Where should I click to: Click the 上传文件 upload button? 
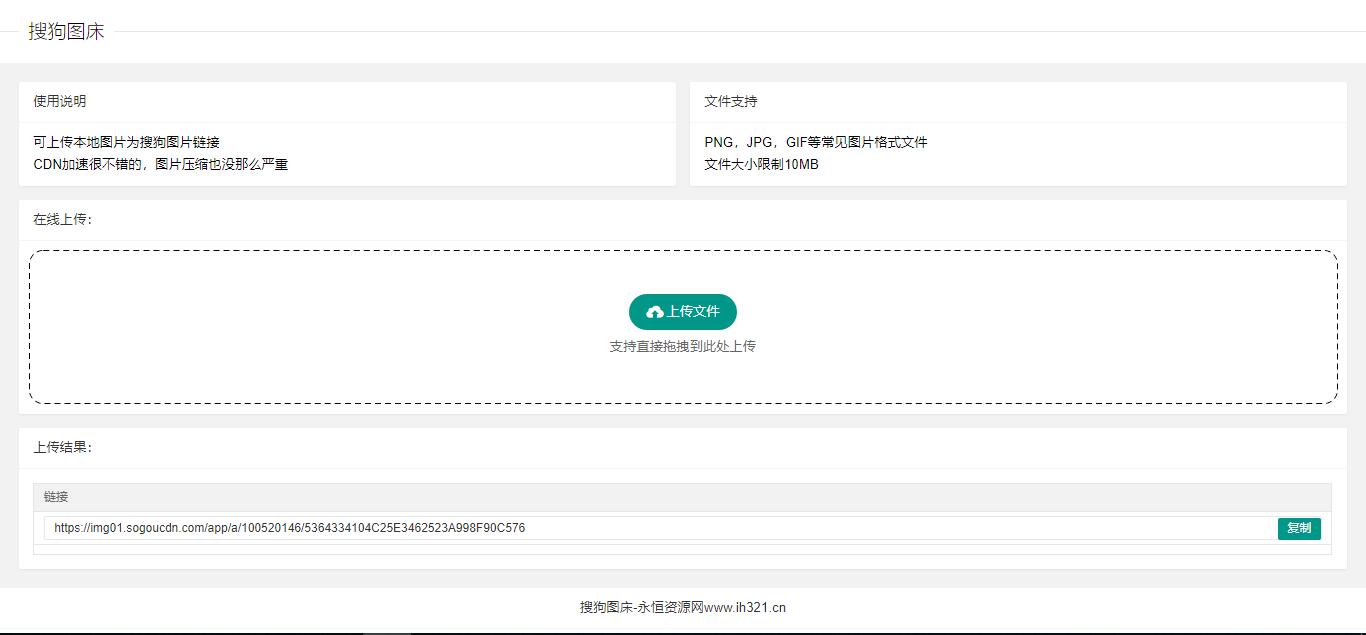(683, 312)
